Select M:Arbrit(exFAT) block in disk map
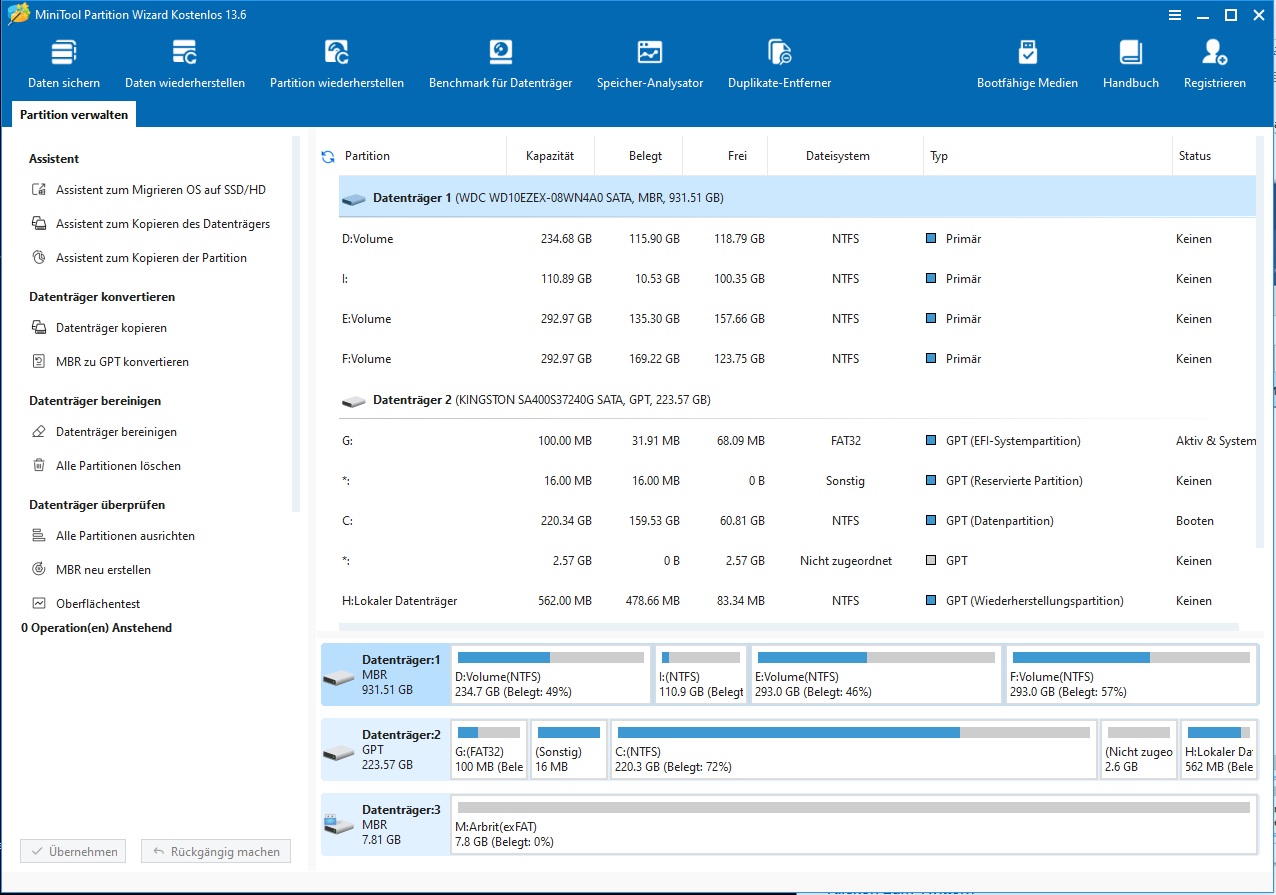 coord(854,825)
